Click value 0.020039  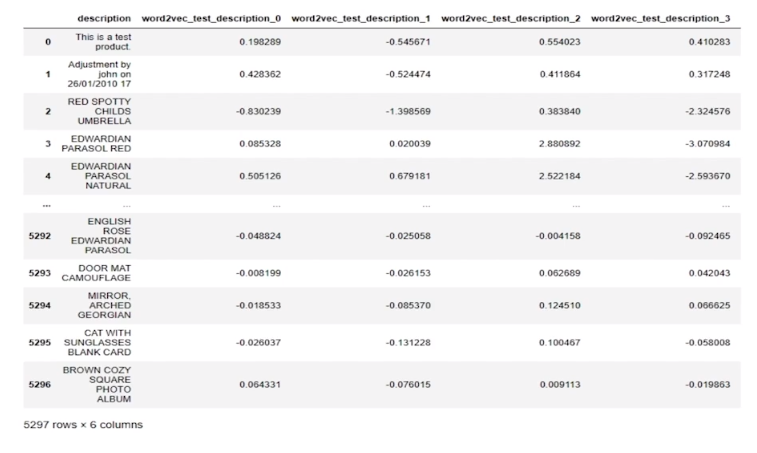(410, 144)
